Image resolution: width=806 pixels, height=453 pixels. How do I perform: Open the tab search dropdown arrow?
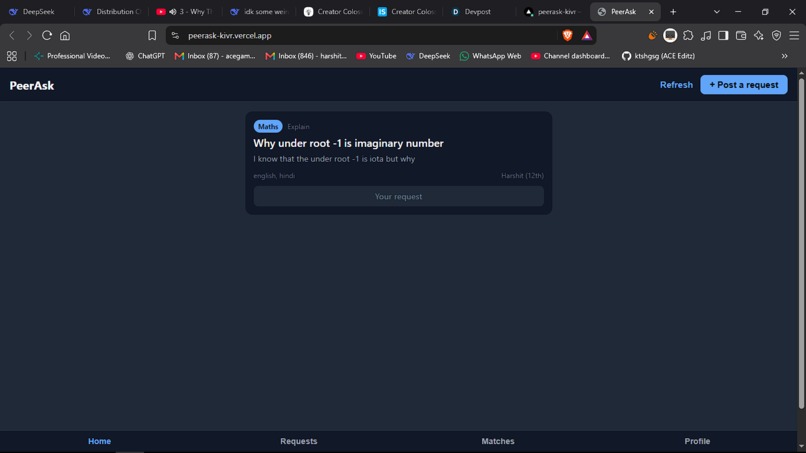[x=717, y=11]
